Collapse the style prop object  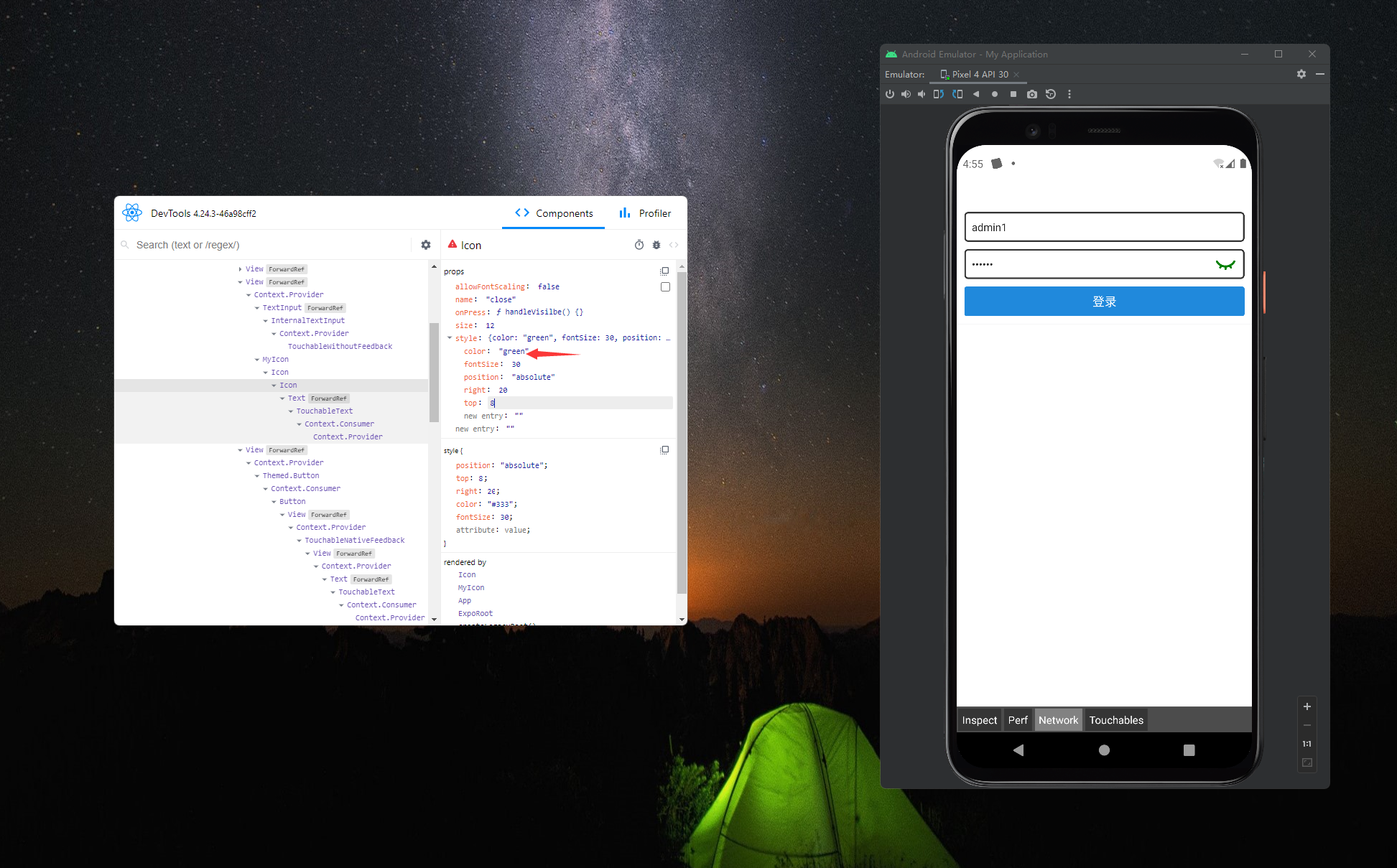pos(450,337)
